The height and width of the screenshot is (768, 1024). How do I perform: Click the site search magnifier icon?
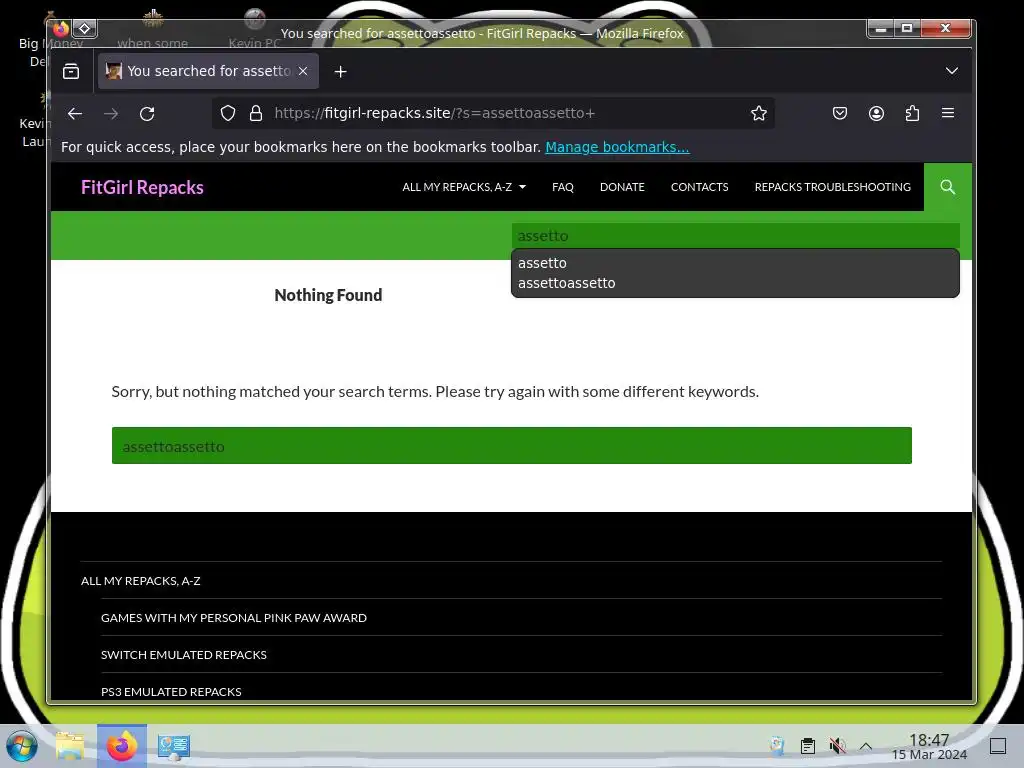click(948, 187)
